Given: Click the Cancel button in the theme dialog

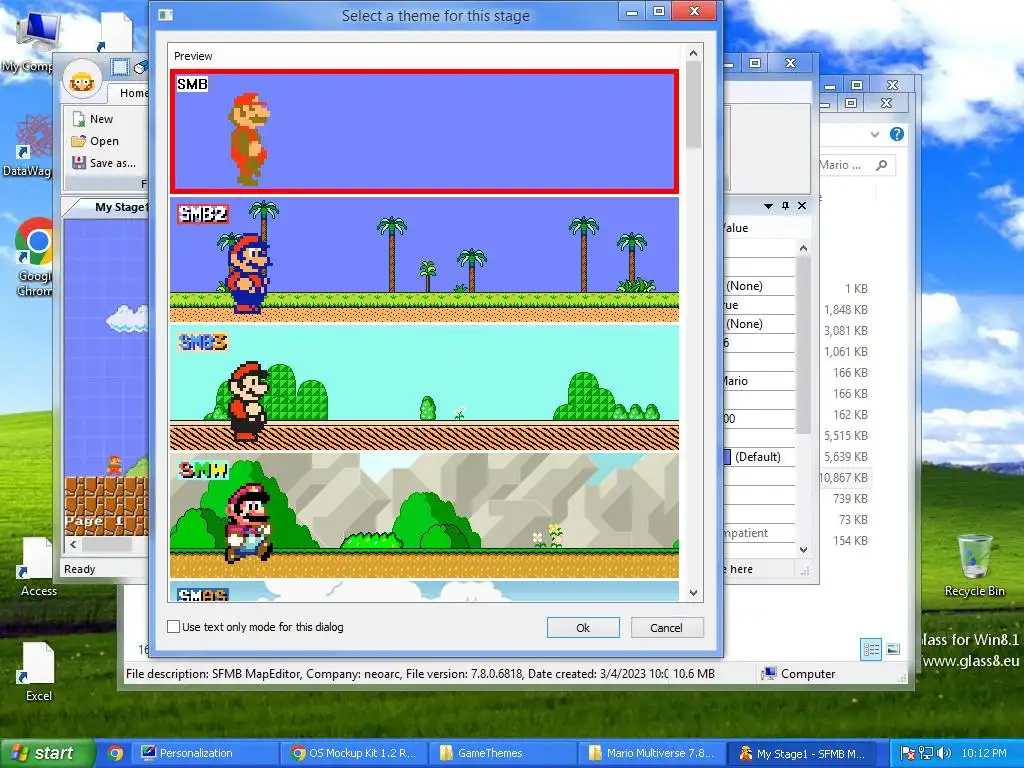Looking at the screenshot, I should 667,628.
